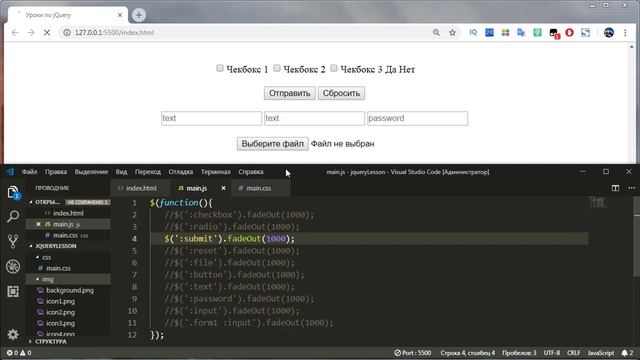The width and height of the screenshot is (640, 360).
Task: Focus the first text input field
Action: coord(211,118)
